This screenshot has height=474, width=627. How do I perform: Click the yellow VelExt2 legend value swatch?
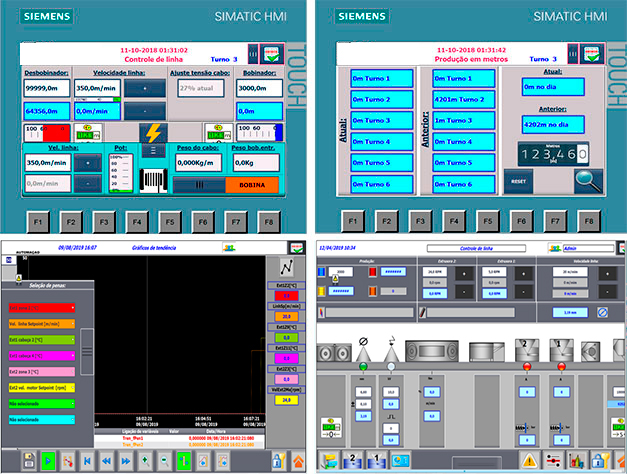(x=286, y=400)
